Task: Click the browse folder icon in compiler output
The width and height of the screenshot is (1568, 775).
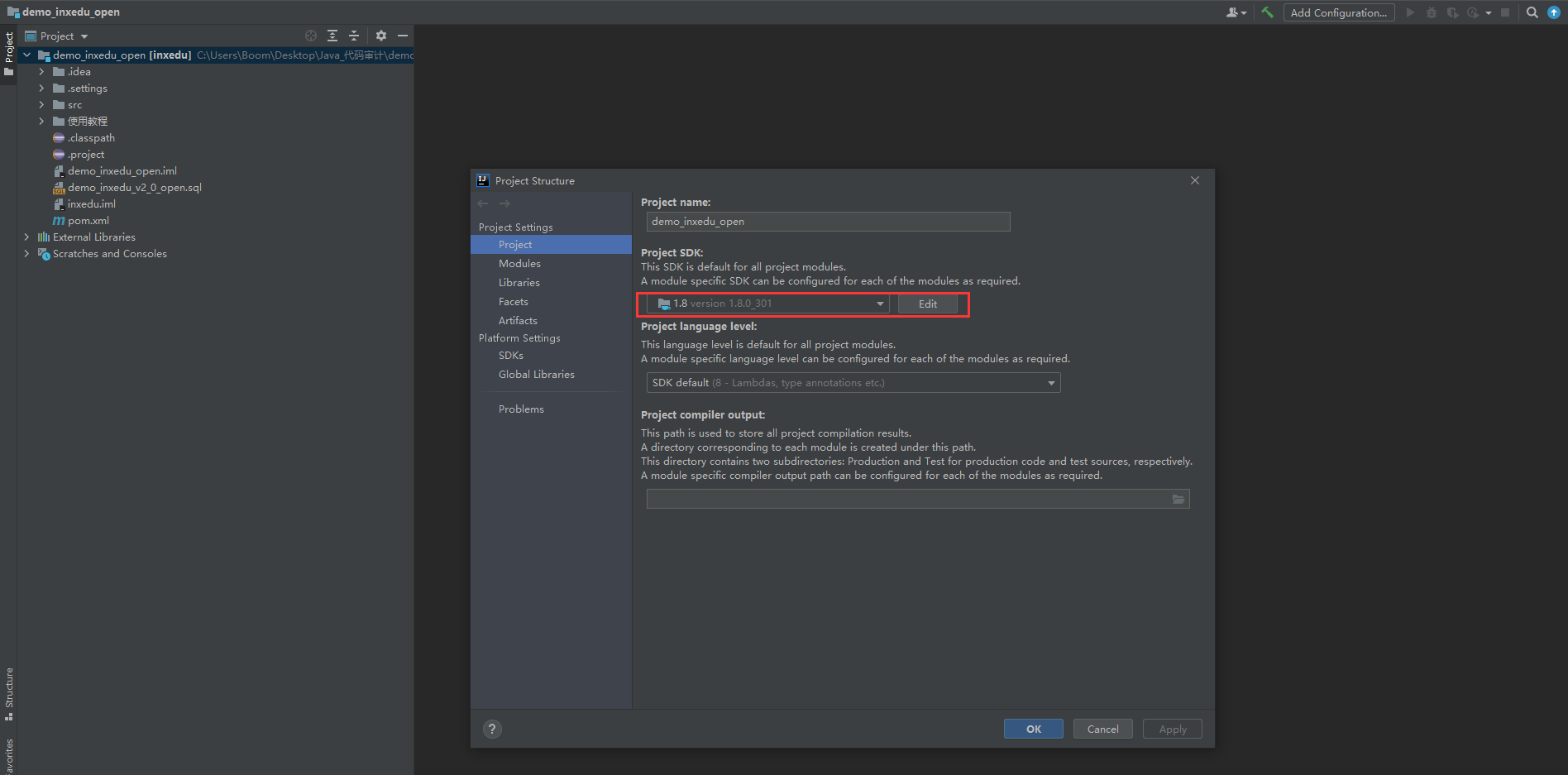Action: pos(1178,499)
